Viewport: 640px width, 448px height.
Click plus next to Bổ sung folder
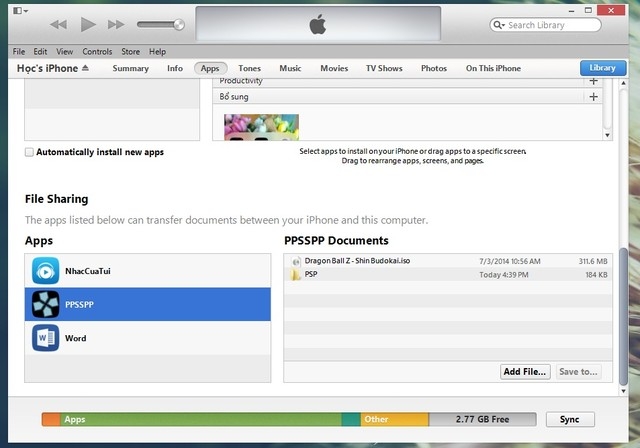tap(593, 97)
